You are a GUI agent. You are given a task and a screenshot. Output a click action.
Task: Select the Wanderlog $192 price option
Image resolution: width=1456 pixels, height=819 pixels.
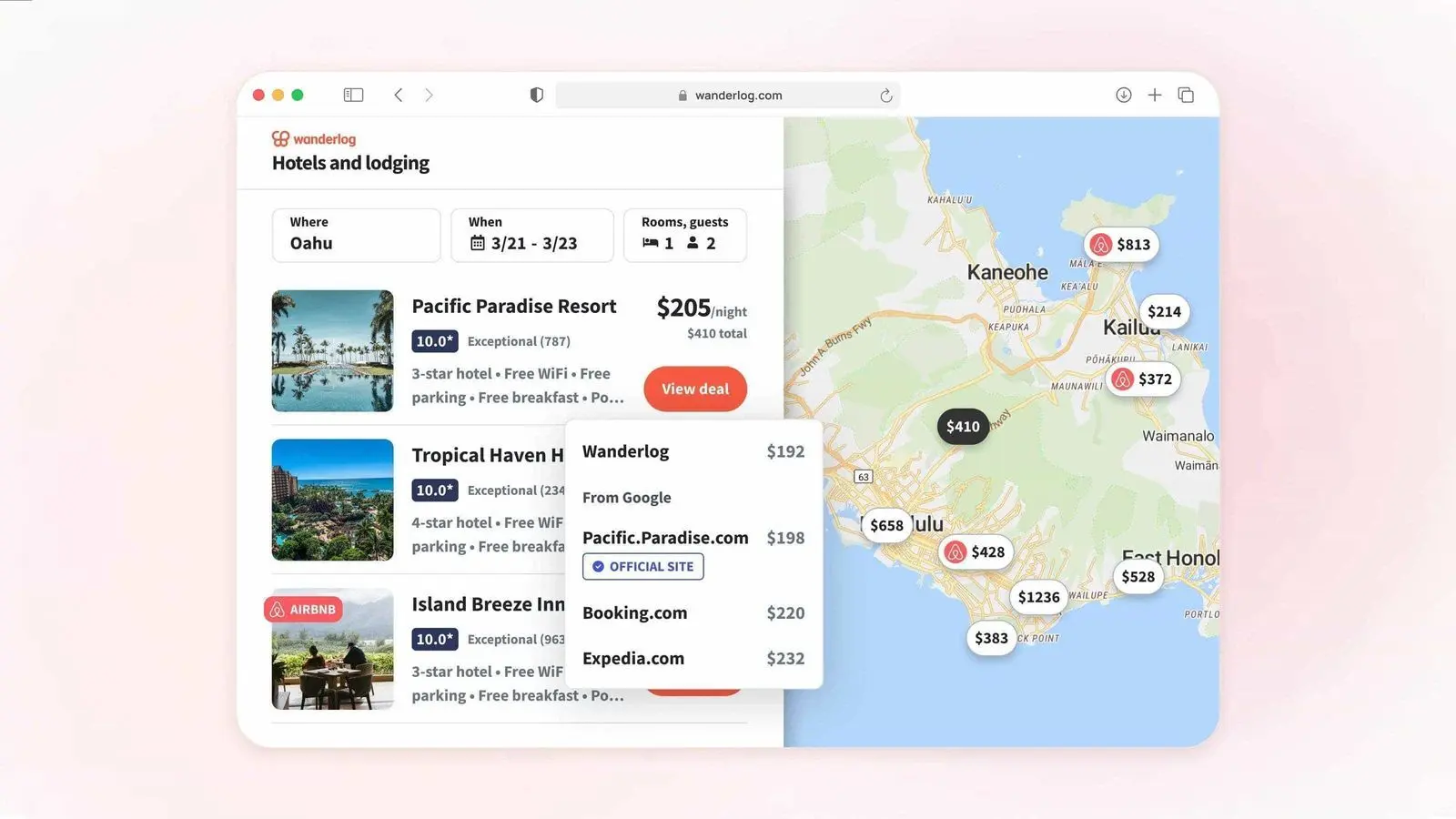click(693, 451)
